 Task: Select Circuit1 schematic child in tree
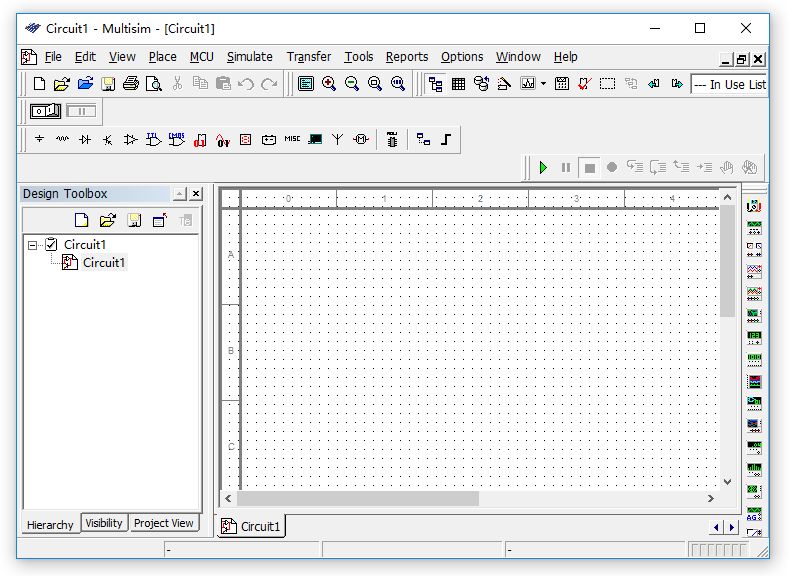(x=103, y=263)
